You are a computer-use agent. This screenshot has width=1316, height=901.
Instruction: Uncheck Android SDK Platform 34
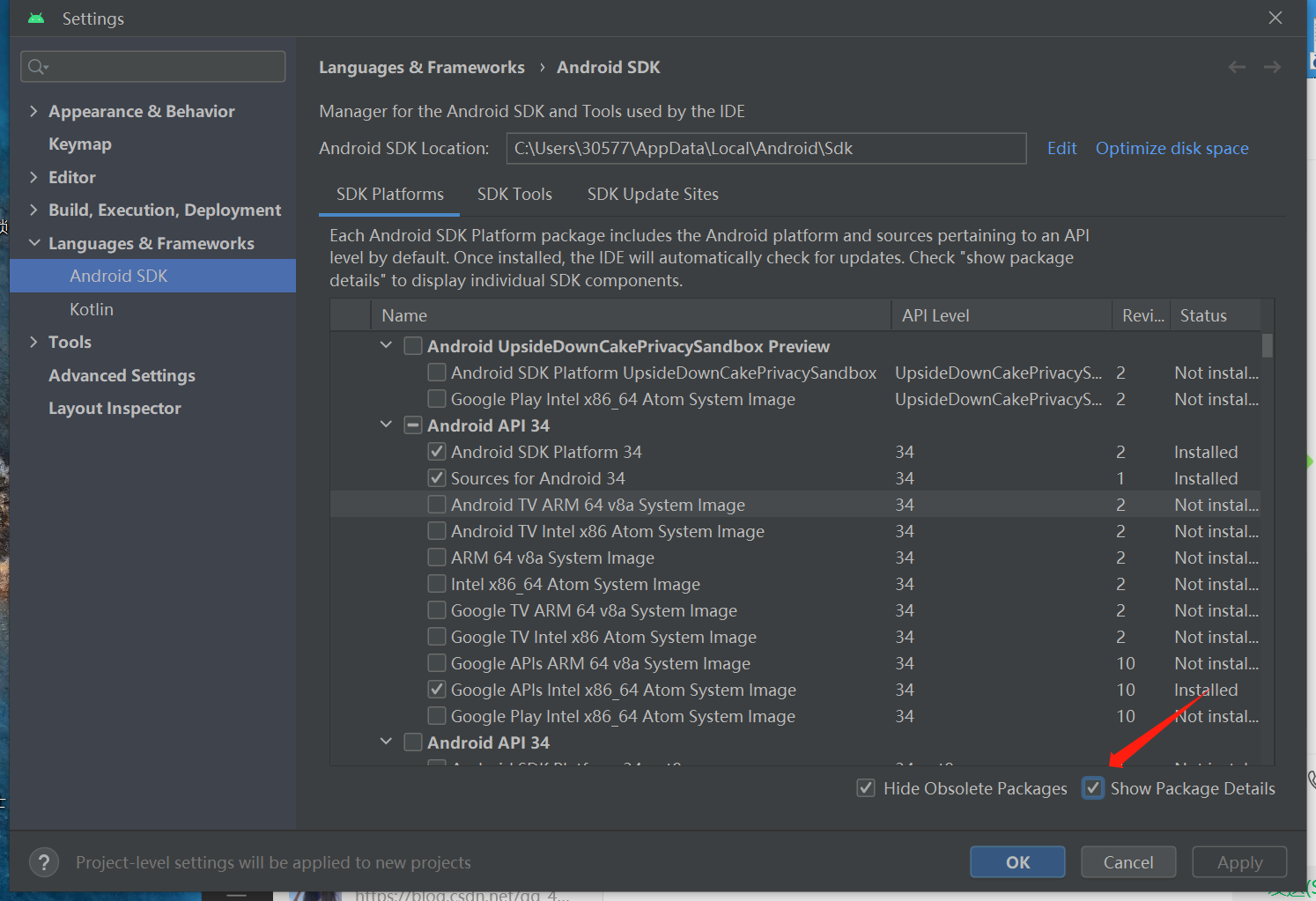[436, 452]
